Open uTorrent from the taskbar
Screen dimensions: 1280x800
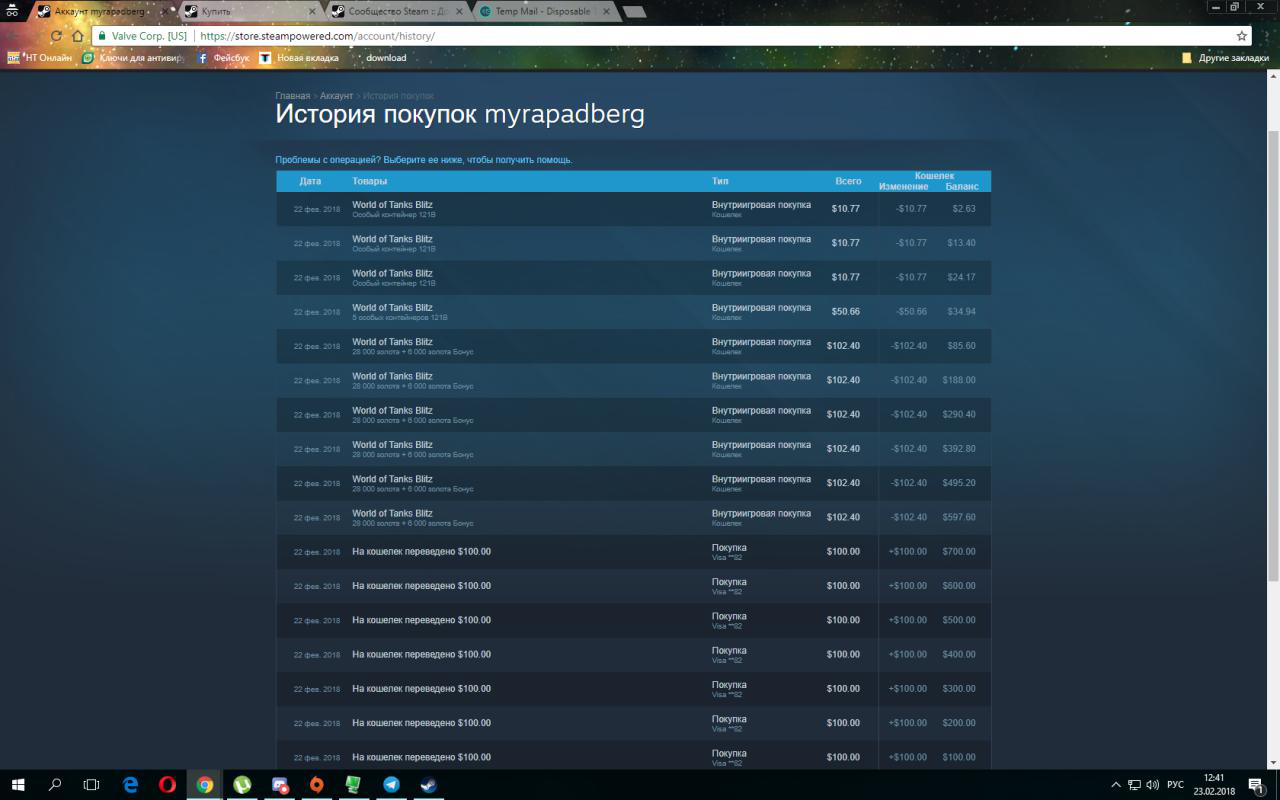242,785
